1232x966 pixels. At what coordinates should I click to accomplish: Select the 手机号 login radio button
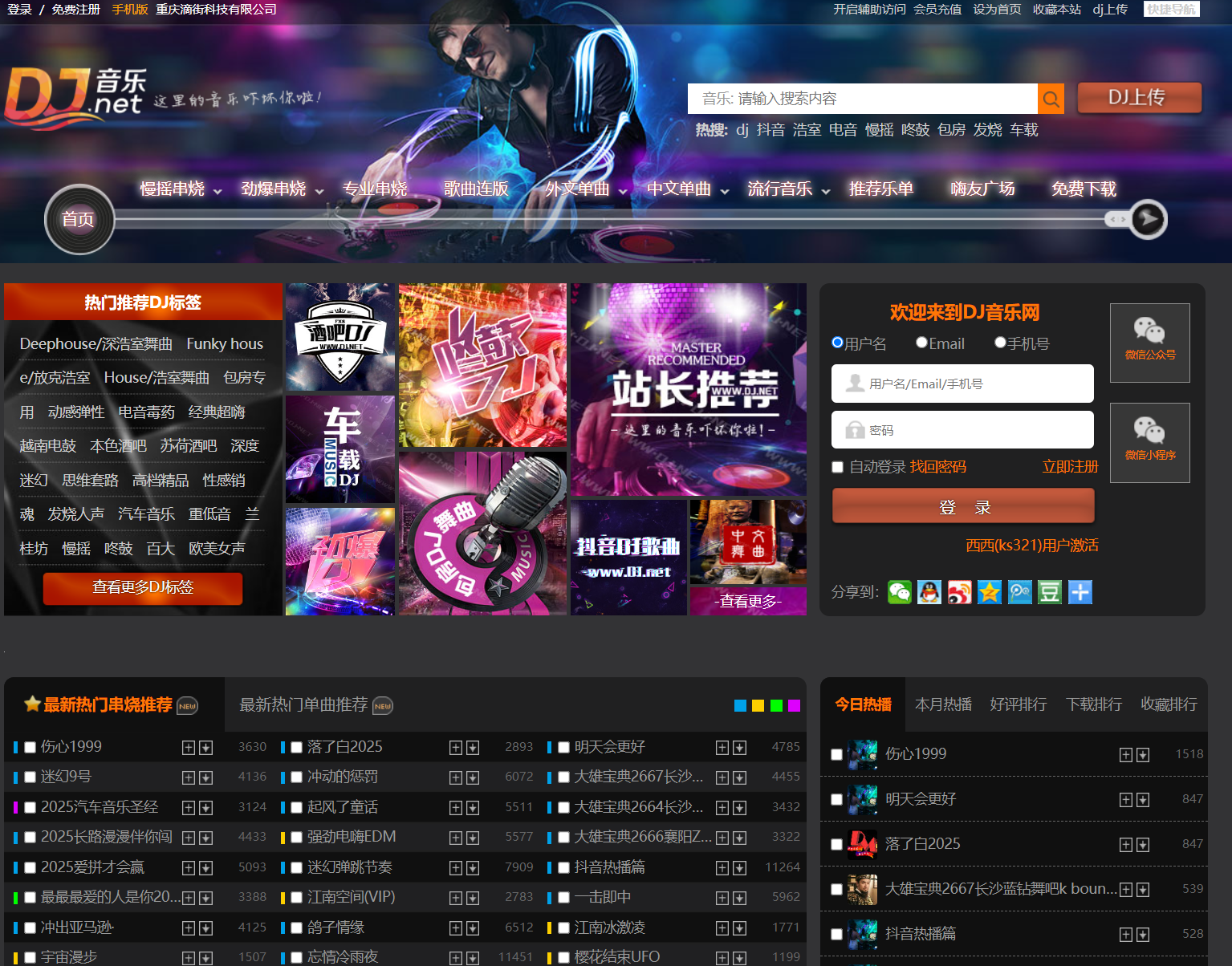coord(1000,343)
